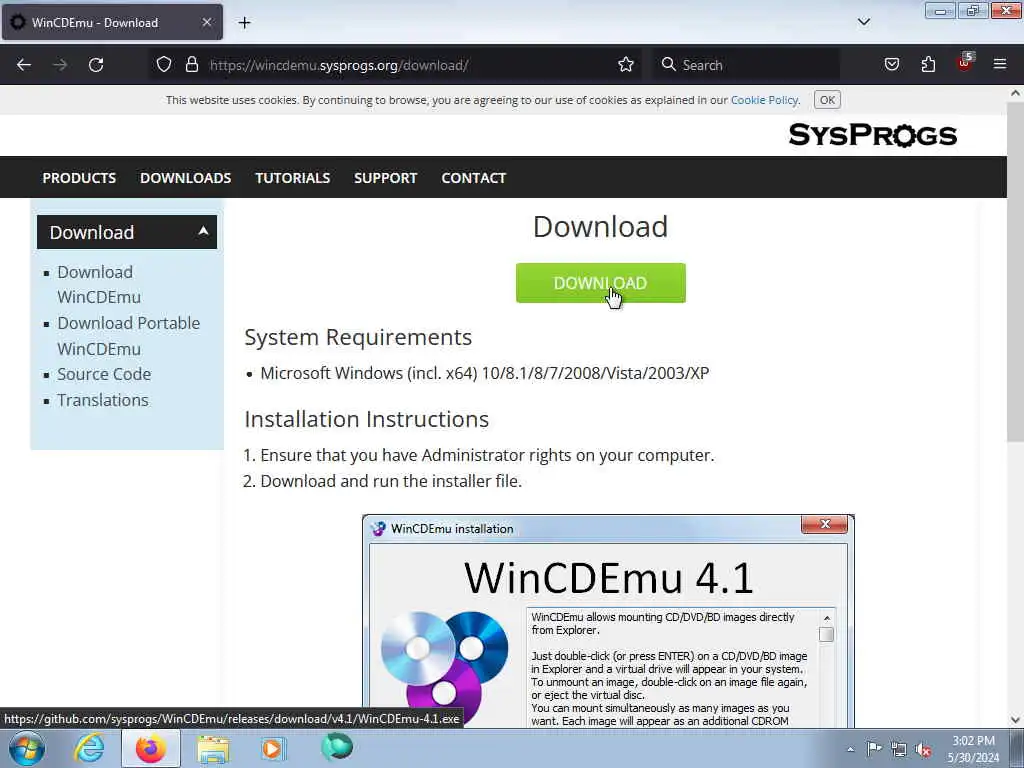
Task: Bookmark this page with the star icon
Action: point(626,65)
